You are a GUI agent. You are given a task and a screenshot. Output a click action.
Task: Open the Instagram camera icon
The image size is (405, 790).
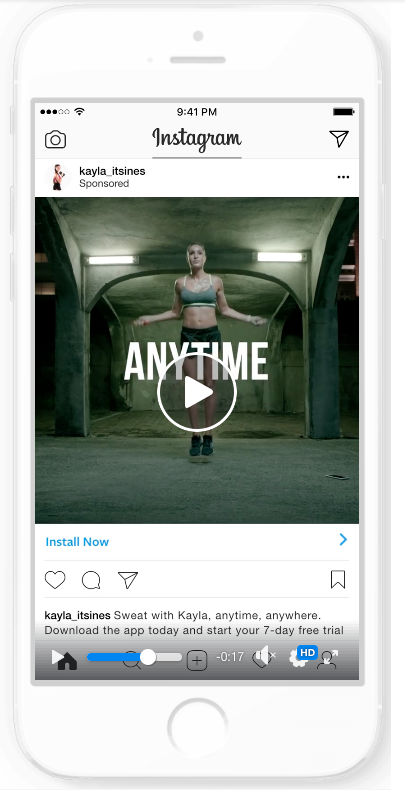[55, 140]
